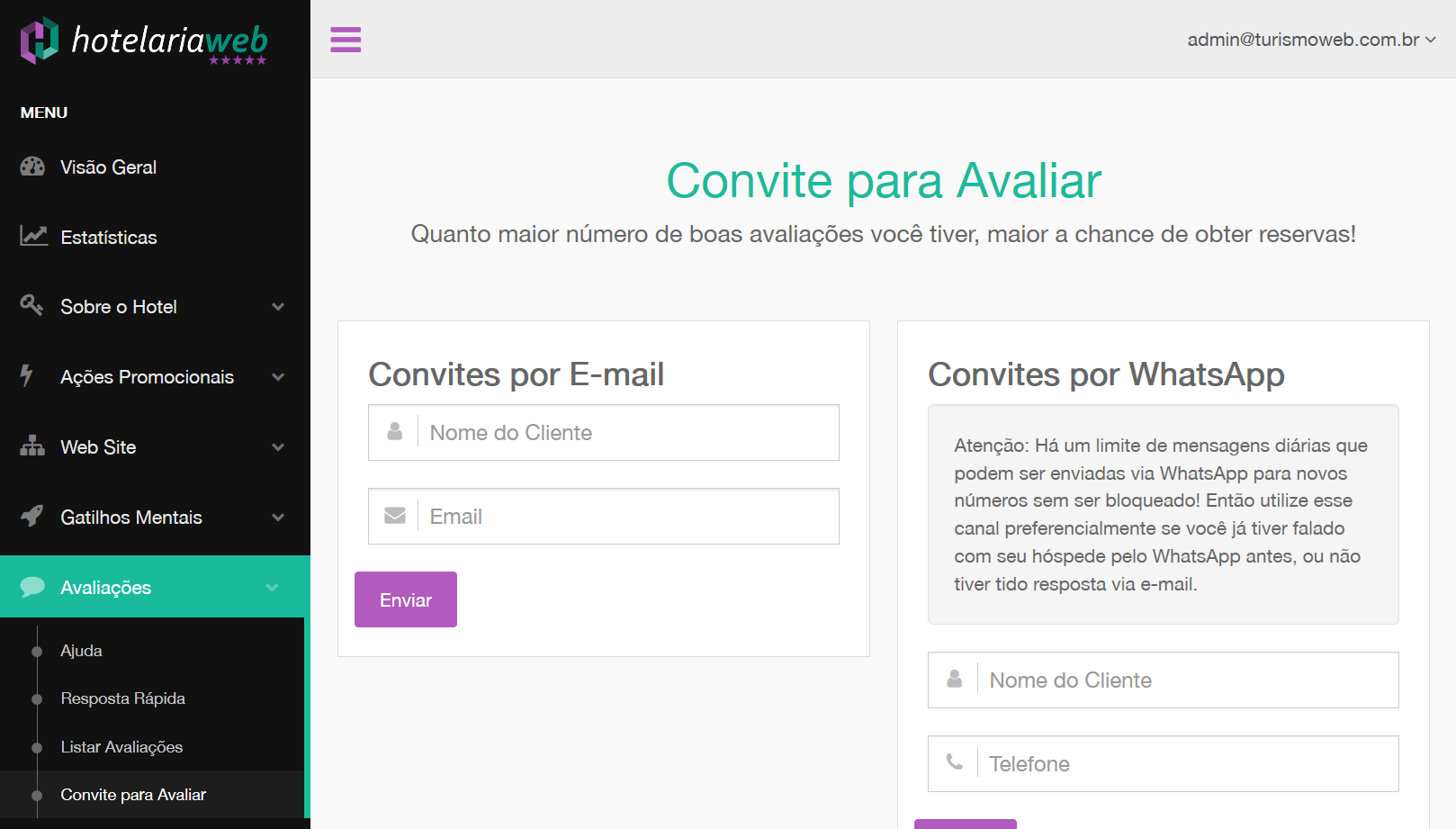Expand the Ações Promocionais chevron
Screen dimensions: 1456x829
click(278, 377)
